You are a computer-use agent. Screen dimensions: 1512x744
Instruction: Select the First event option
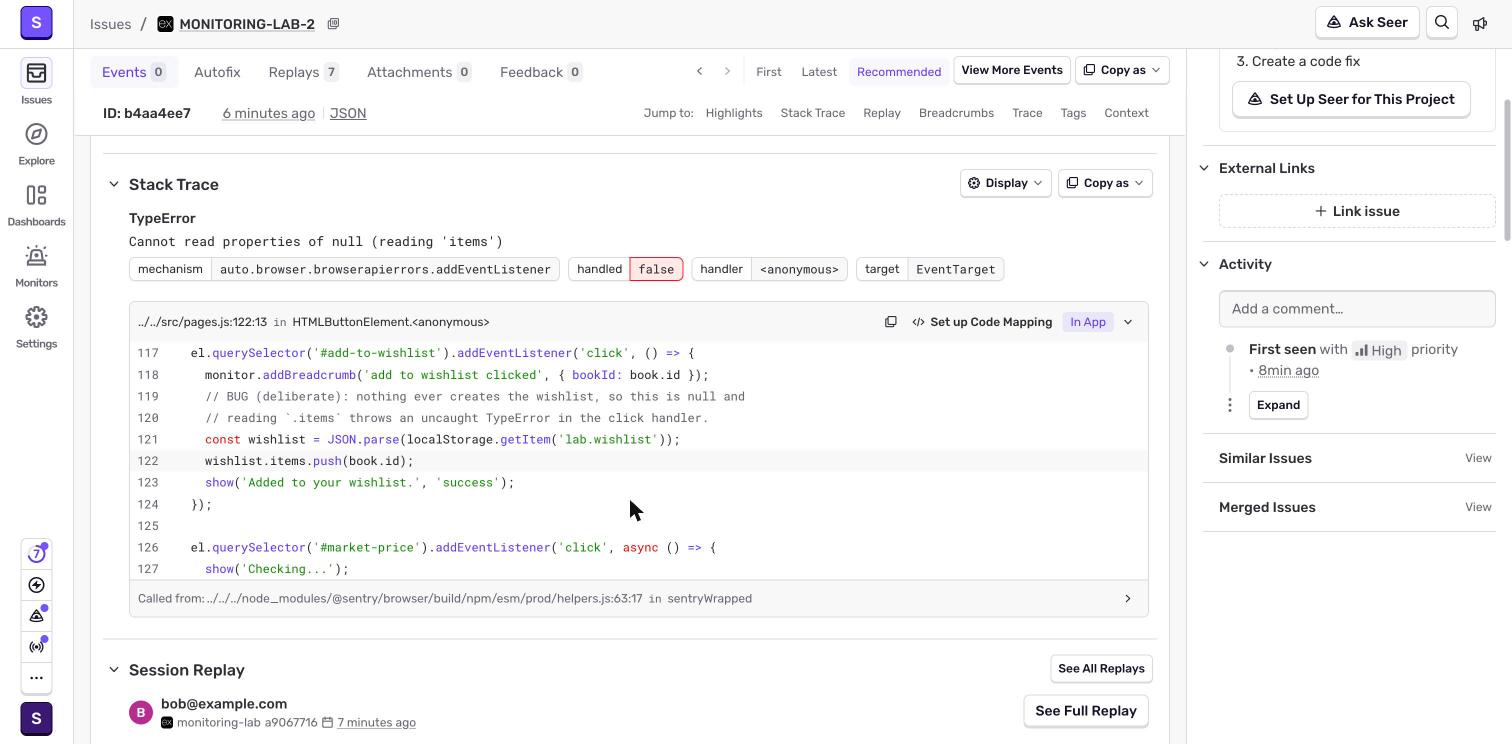(769, 72)
